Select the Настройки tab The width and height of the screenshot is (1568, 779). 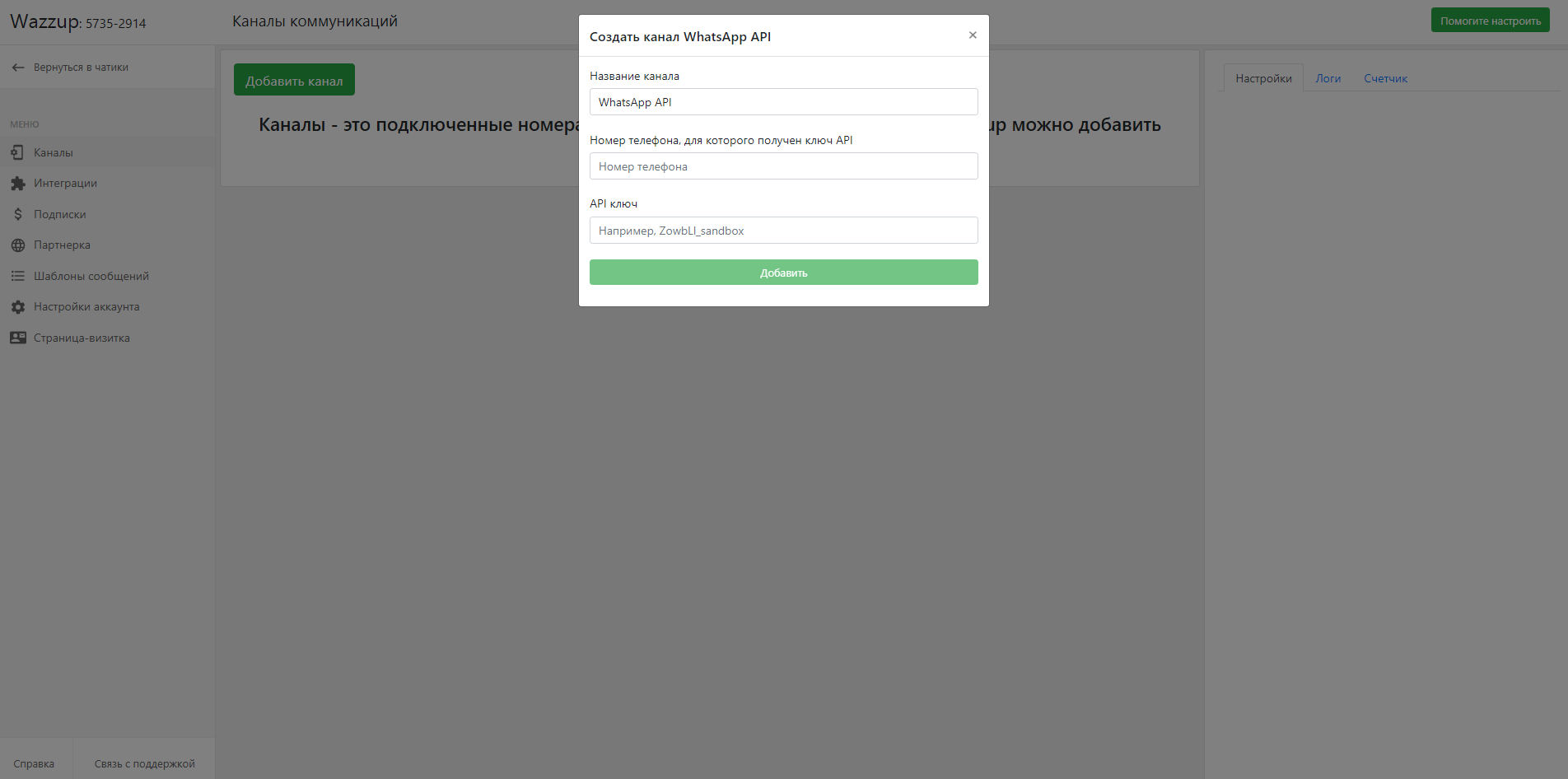pos(1263,78)
